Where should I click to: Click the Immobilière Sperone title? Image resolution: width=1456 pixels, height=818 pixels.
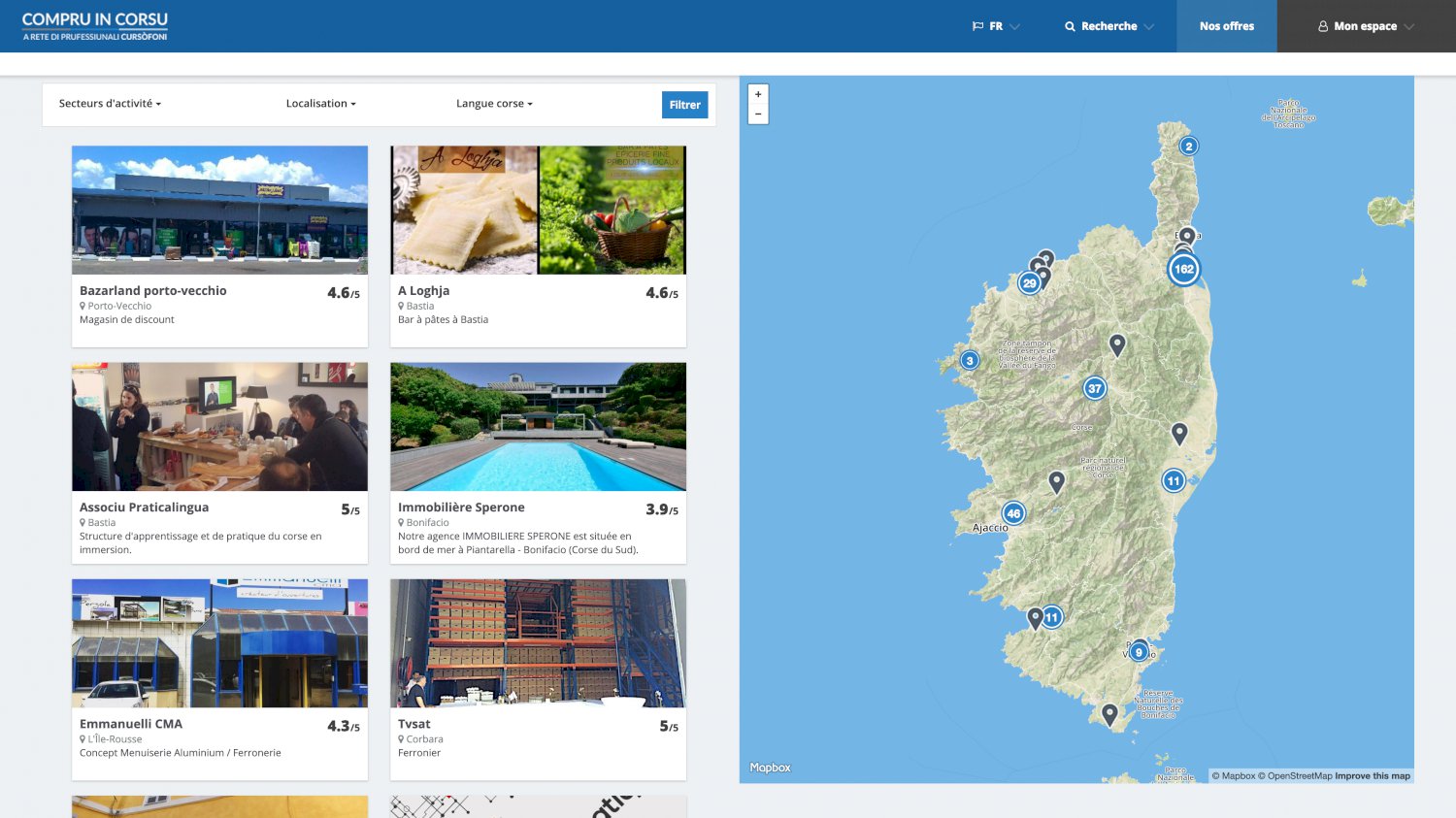(461, 507)
